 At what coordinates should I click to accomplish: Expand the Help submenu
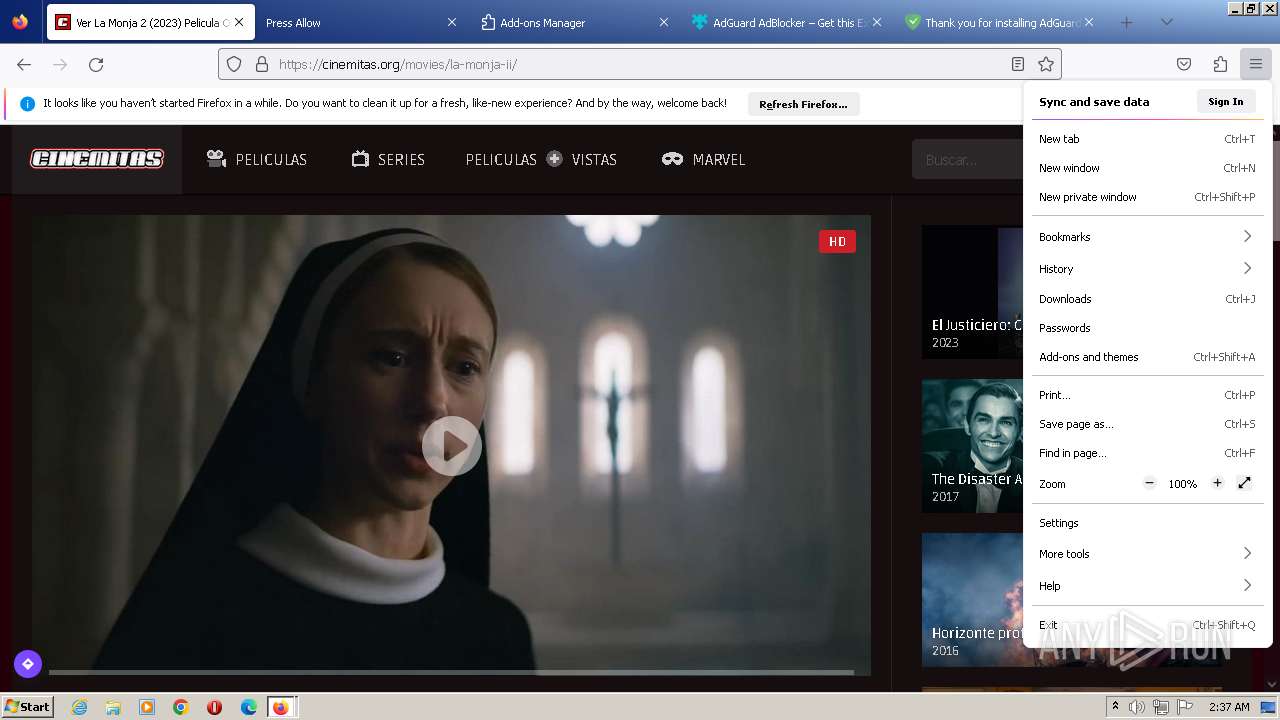pyautogui.click(x=1147, y=586)
